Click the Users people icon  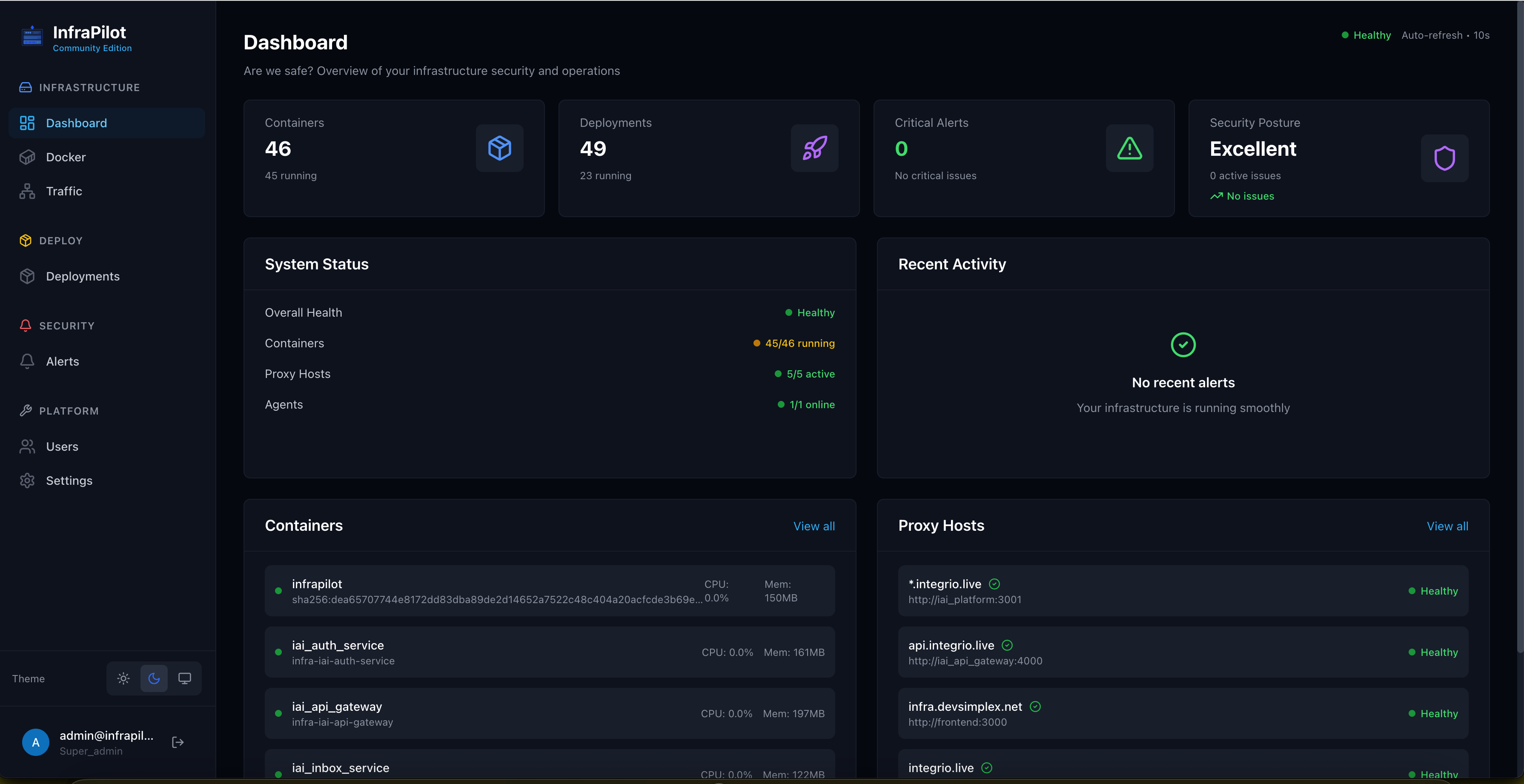27,447
